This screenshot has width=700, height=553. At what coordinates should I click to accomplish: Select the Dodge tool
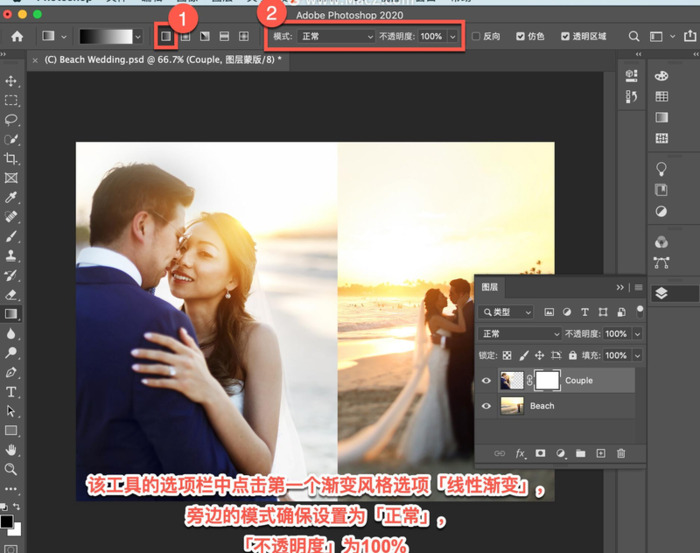pos(11,353)
